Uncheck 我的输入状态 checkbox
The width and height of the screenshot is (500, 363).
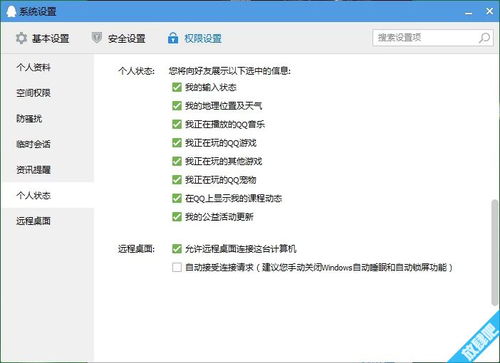pos(177,87)
